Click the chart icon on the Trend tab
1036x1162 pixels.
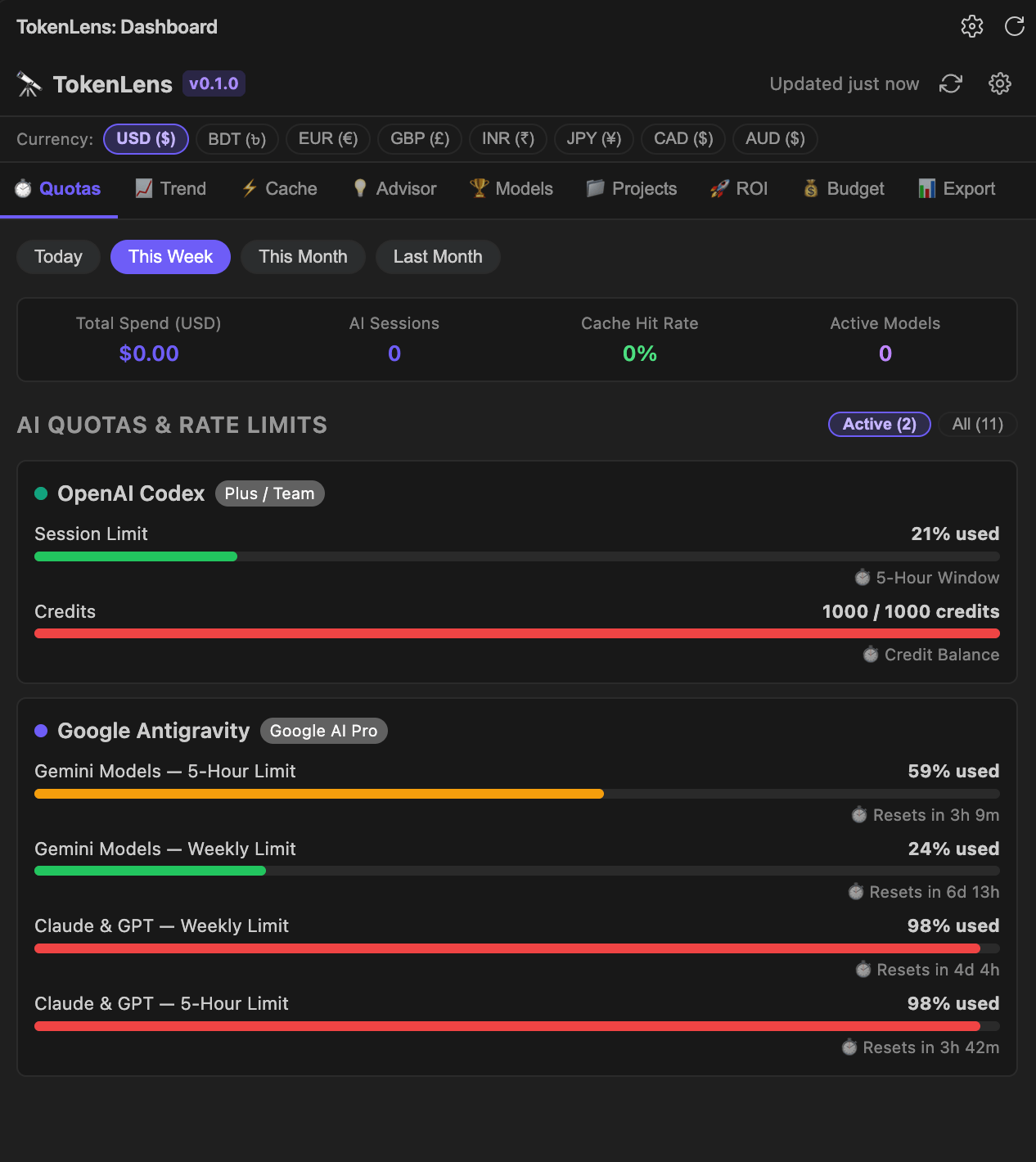click(x=144, y=189)
